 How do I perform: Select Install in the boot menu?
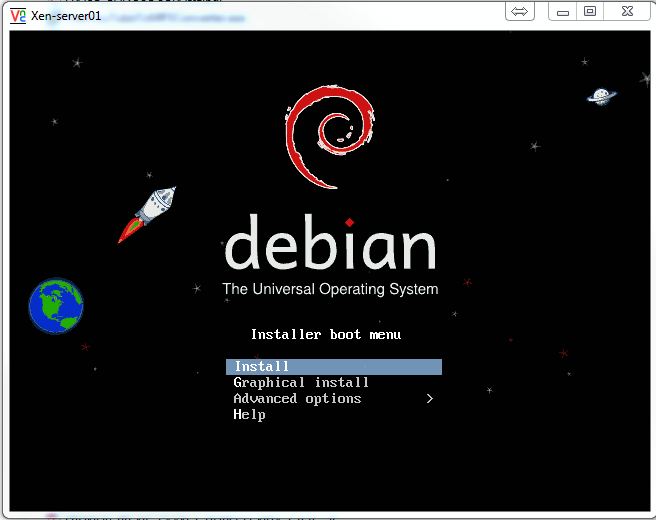(x=262, y=367)
